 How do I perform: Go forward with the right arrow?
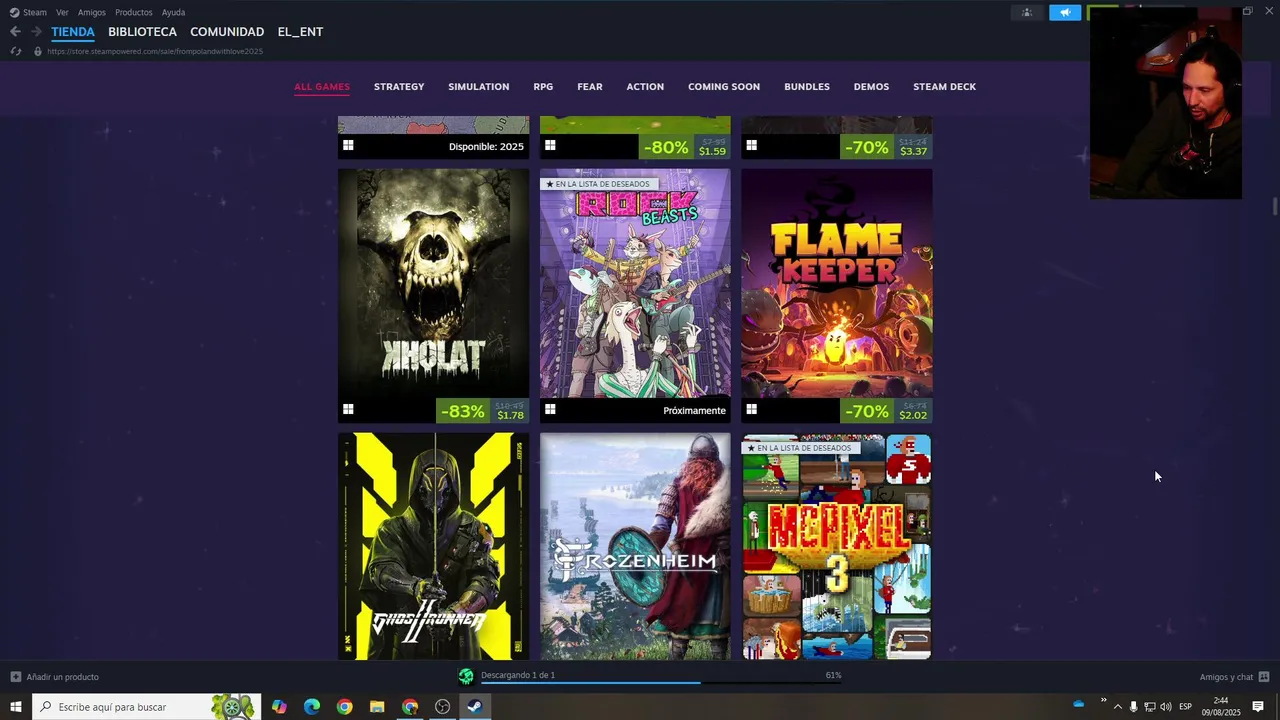click(36, 32)
